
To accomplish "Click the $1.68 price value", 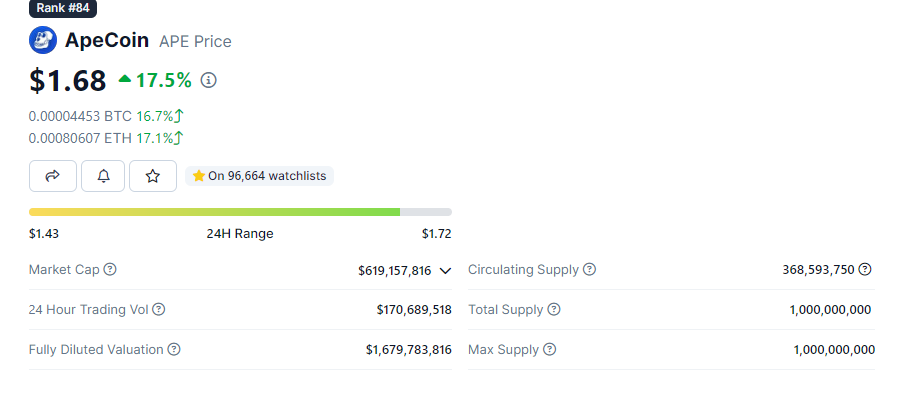I will coord(68,80).
